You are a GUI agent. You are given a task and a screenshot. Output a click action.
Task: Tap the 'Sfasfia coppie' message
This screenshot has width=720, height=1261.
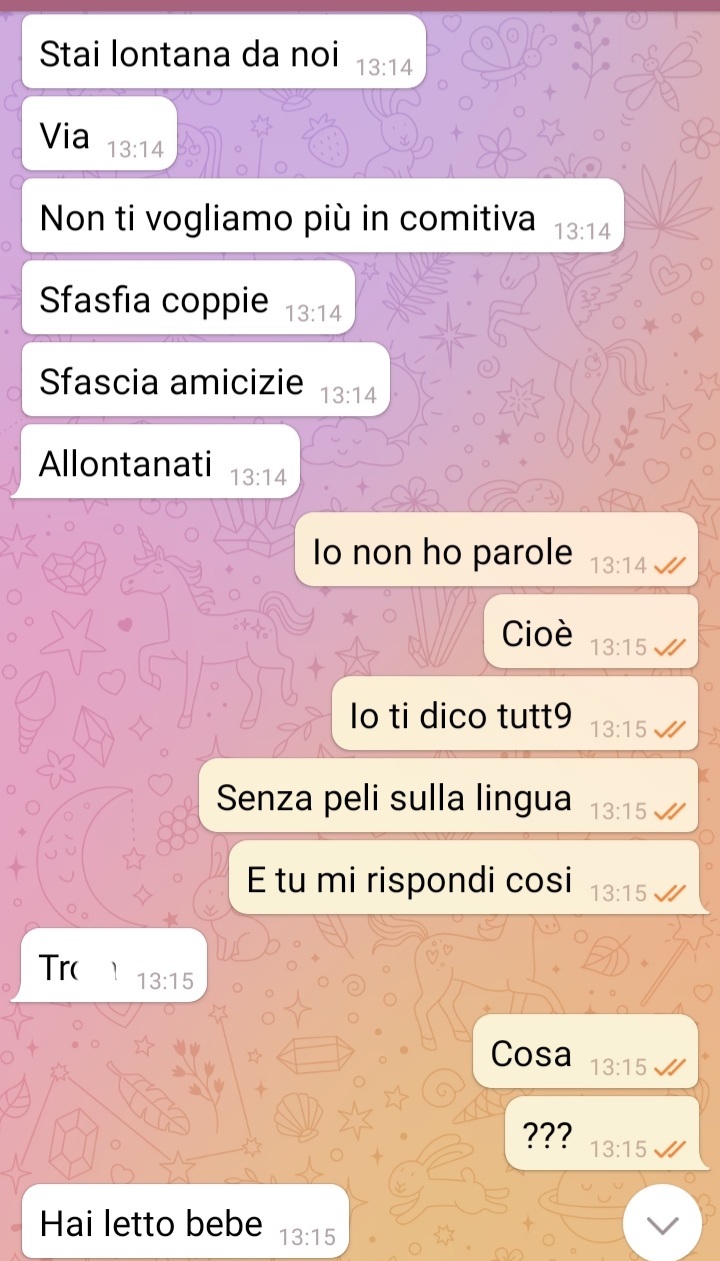pyautogui.click(x=188, y=298)
